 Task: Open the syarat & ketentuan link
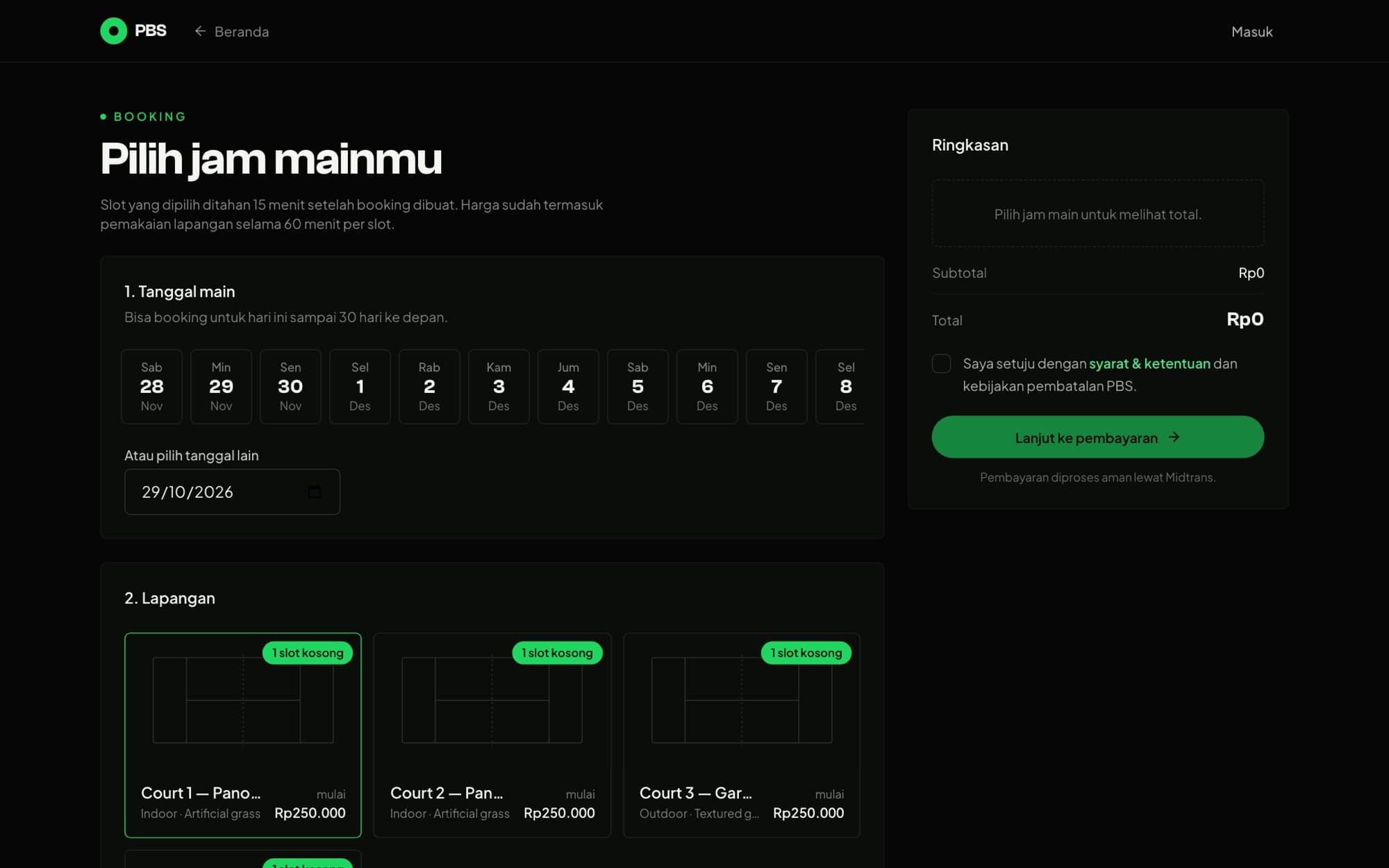[x=1149, y=363]
